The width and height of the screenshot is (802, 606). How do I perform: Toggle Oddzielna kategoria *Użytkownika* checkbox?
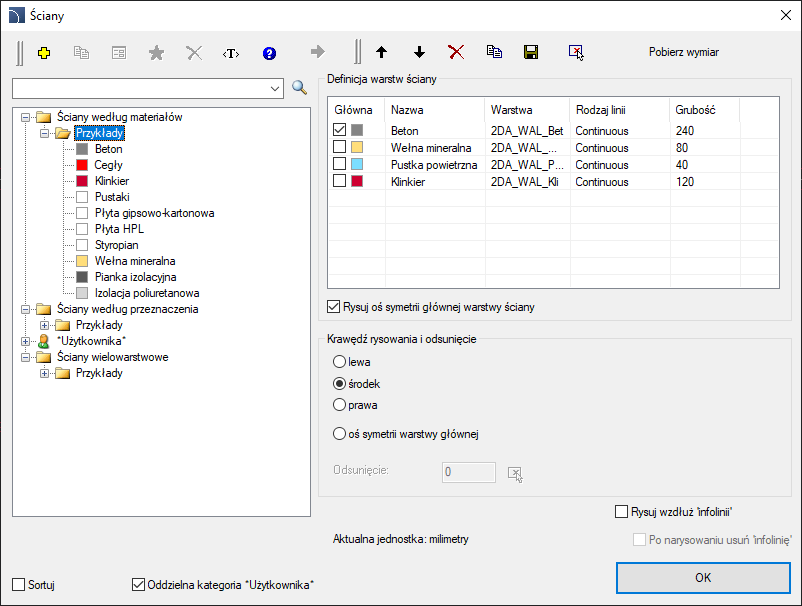click(x=138, y=585)
